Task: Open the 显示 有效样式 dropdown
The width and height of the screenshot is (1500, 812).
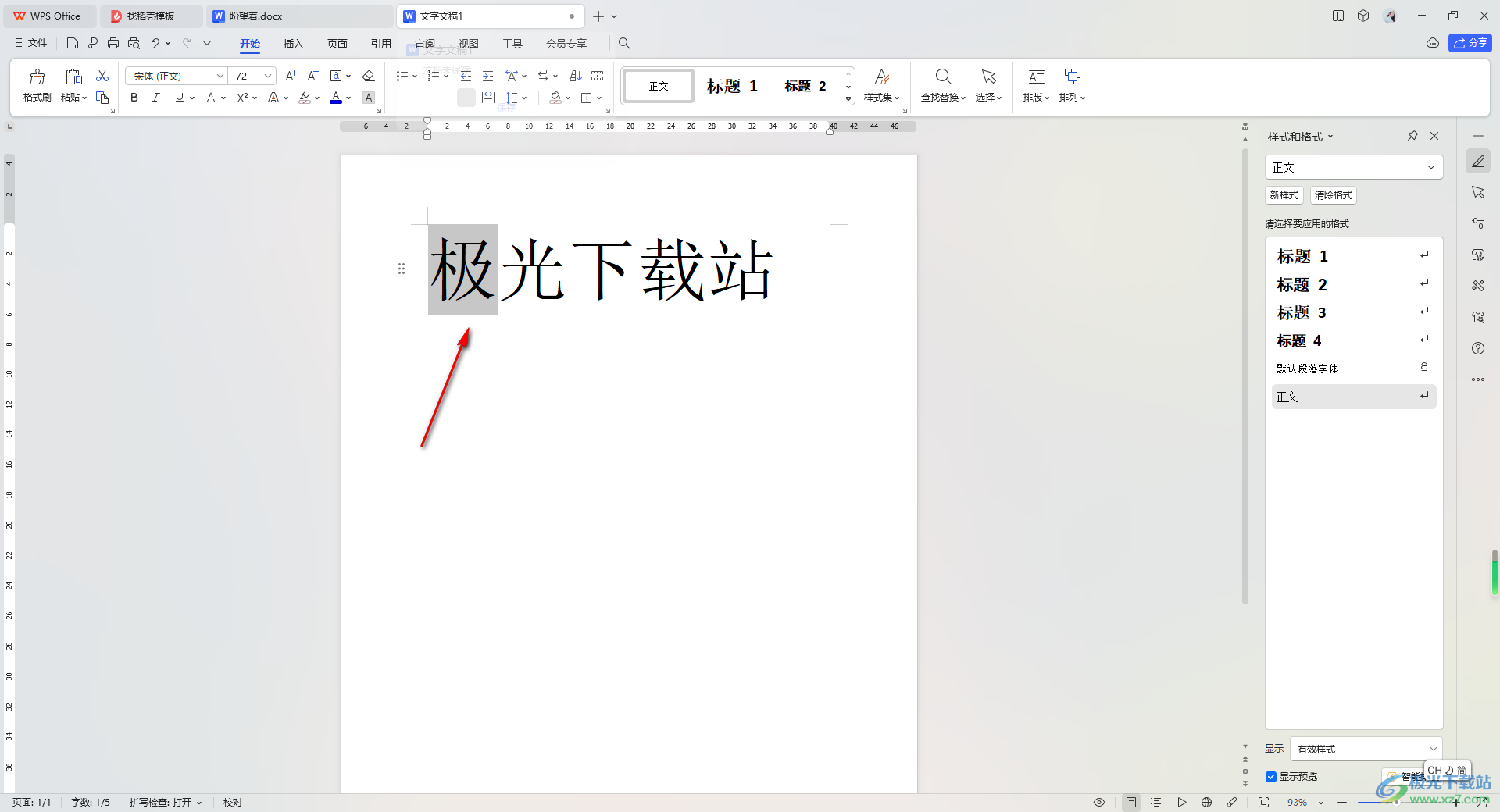Action: [1366, 749]
